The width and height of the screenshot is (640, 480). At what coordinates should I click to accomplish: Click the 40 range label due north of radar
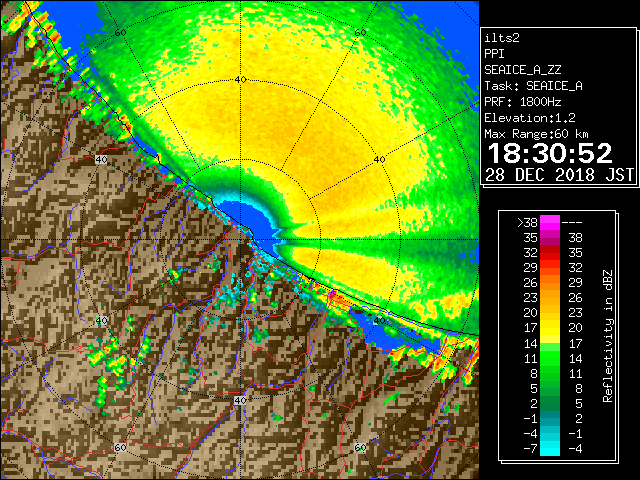(240, 80)
